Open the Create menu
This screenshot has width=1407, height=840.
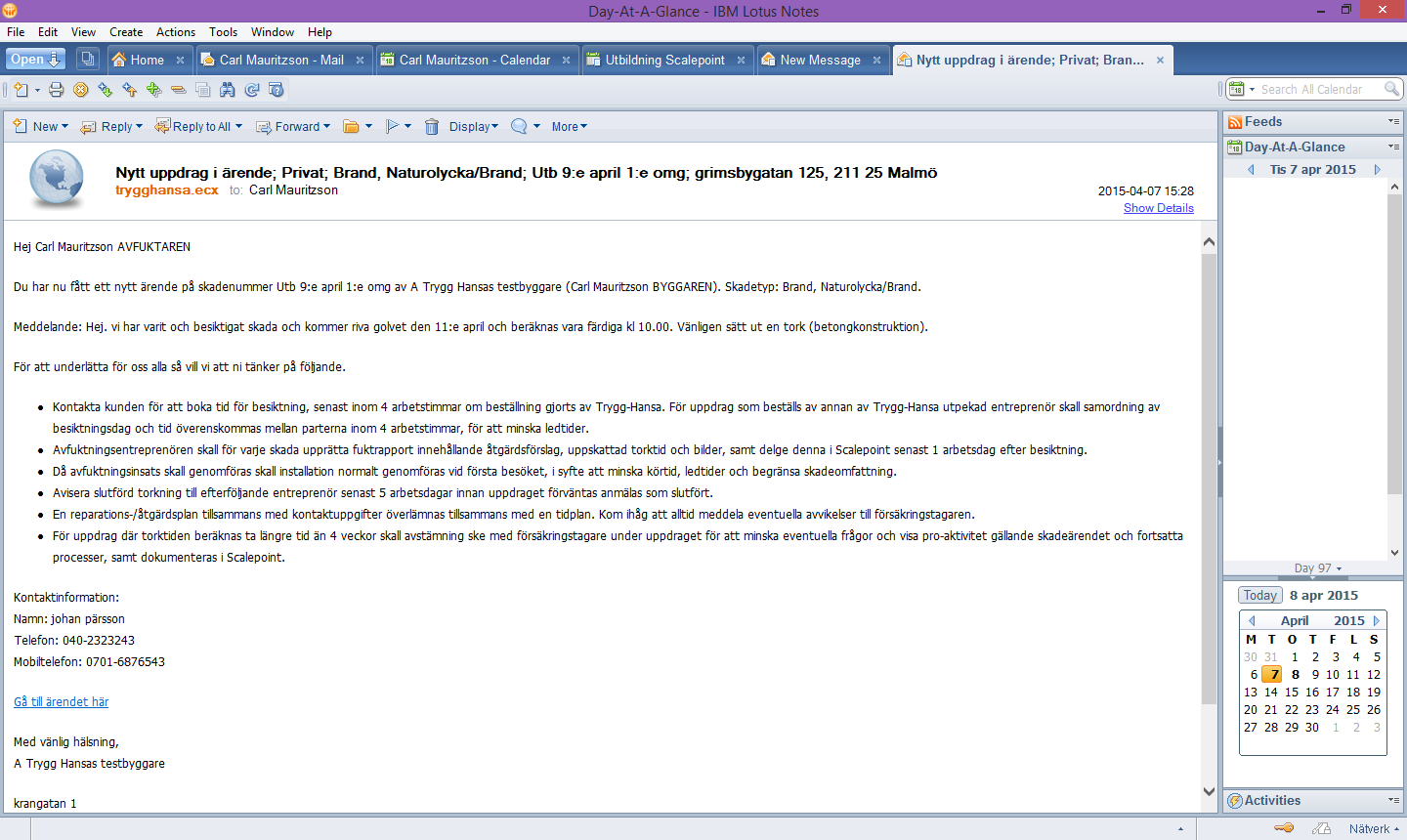126,32
